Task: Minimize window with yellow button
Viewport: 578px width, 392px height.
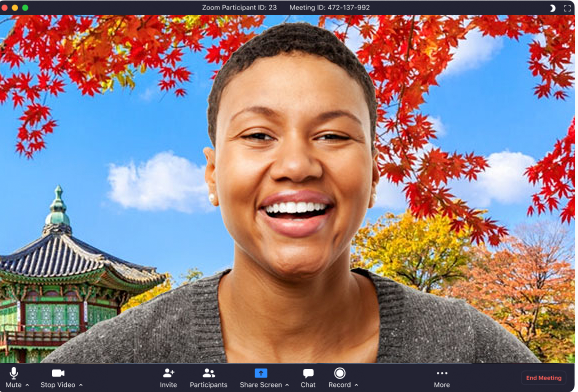Action: [x=15, y=8]
